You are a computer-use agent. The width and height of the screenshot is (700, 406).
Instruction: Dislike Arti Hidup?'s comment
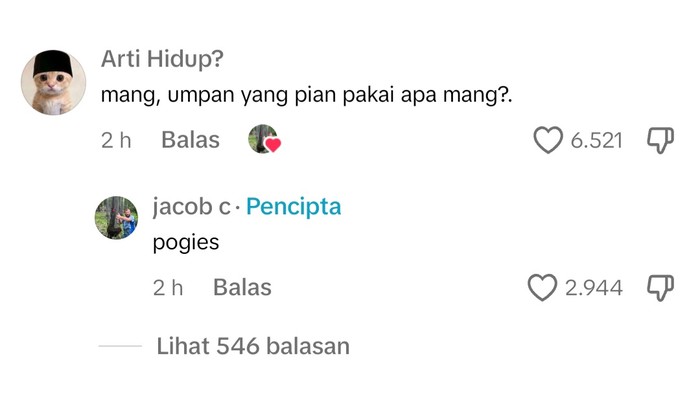(x=661, y=140)
